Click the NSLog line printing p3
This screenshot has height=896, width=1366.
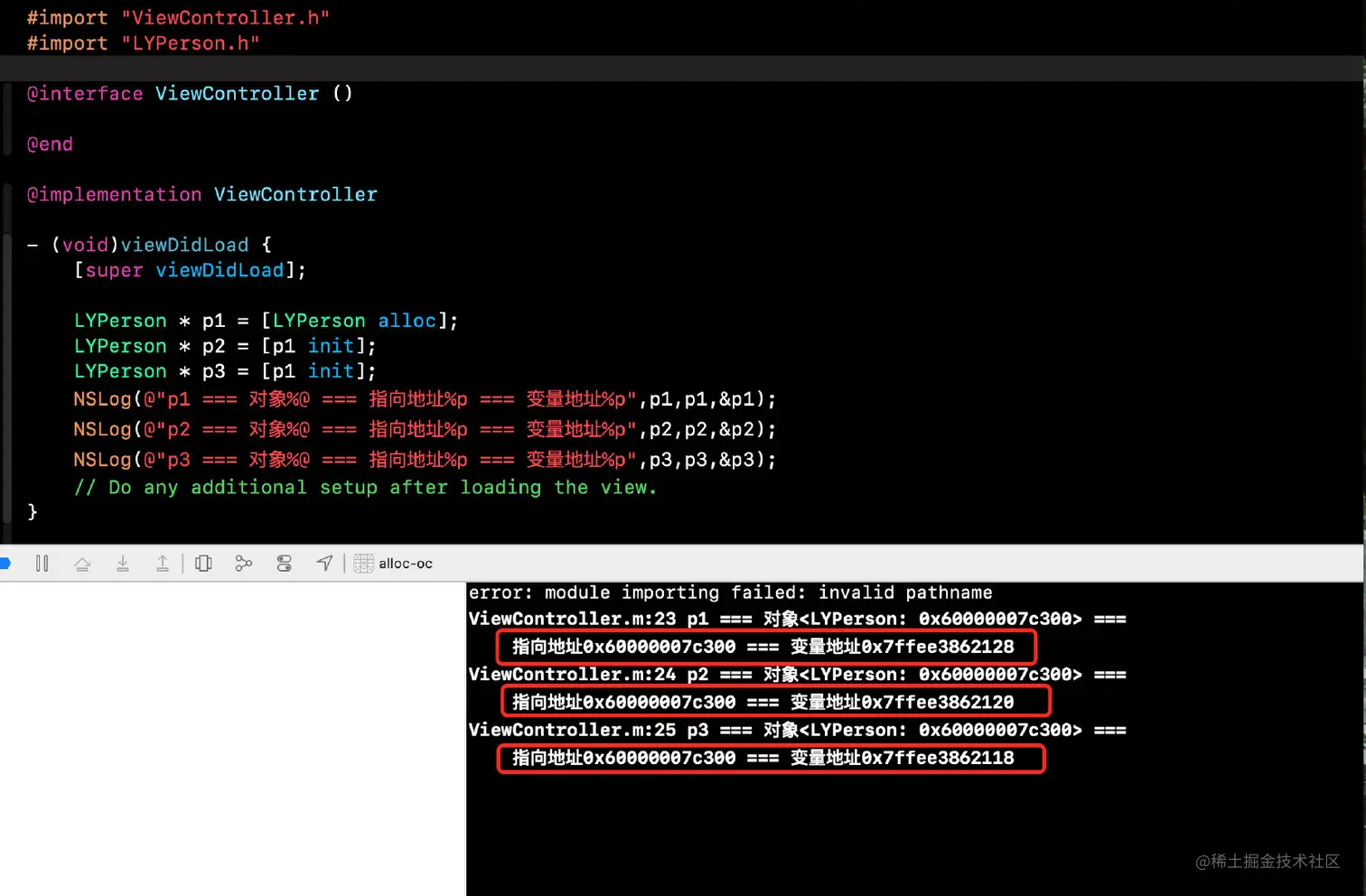425,460
